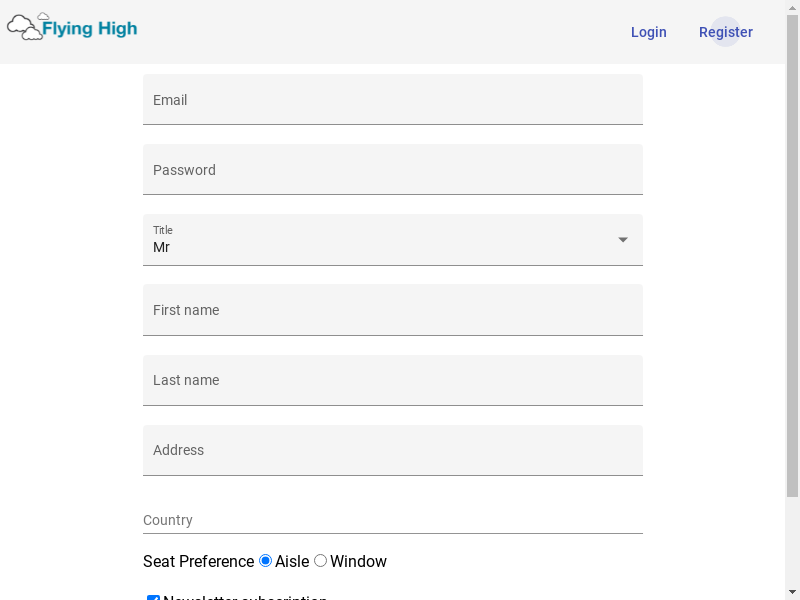Go to the Register link

[x=726, y=32]
